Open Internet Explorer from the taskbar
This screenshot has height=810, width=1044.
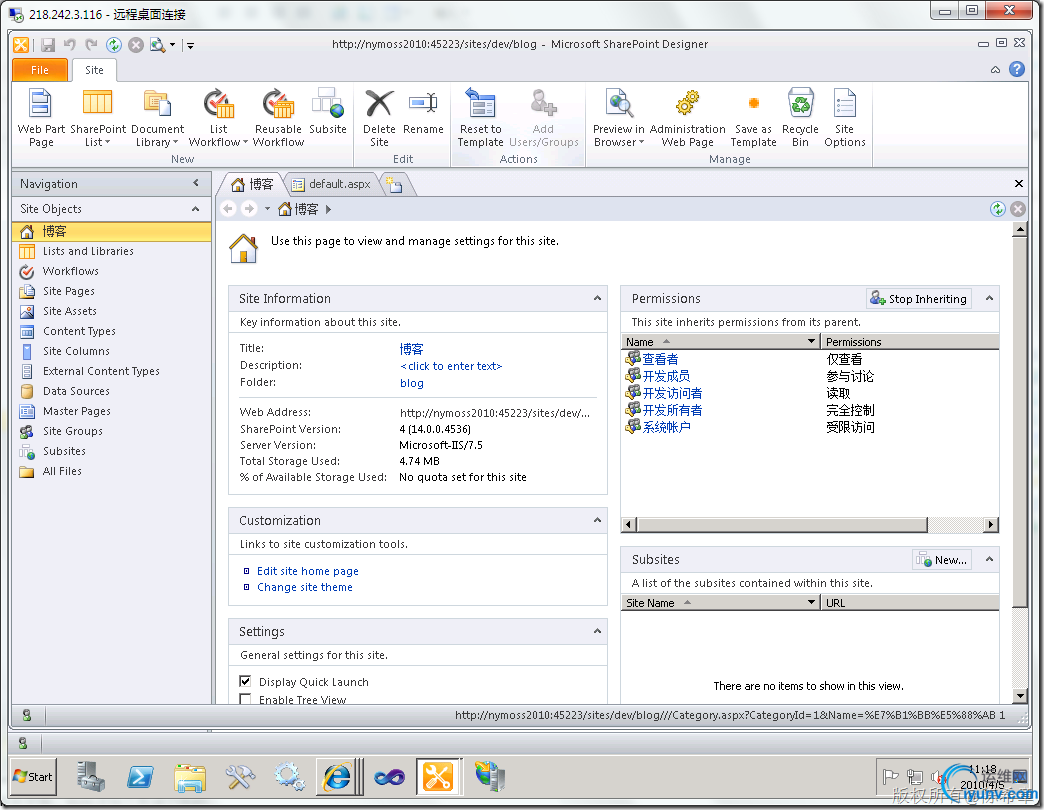point(337,777)
